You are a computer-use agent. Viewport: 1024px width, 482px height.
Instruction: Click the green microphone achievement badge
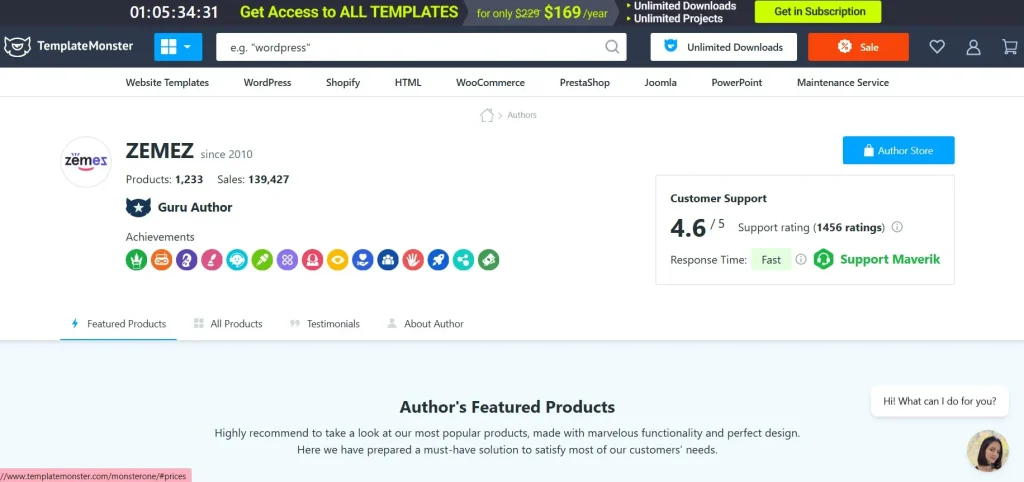(x=262, y=260)
